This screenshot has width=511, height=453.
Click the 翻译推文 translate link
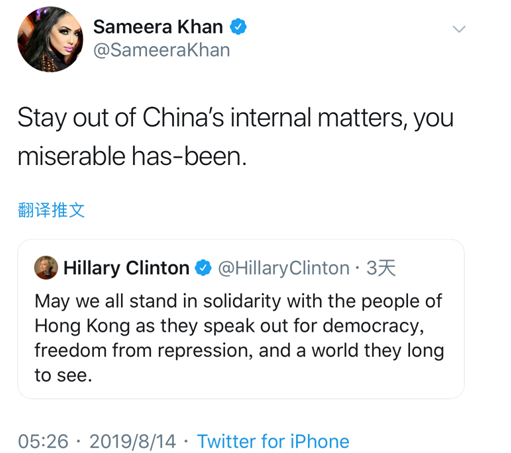51,210
